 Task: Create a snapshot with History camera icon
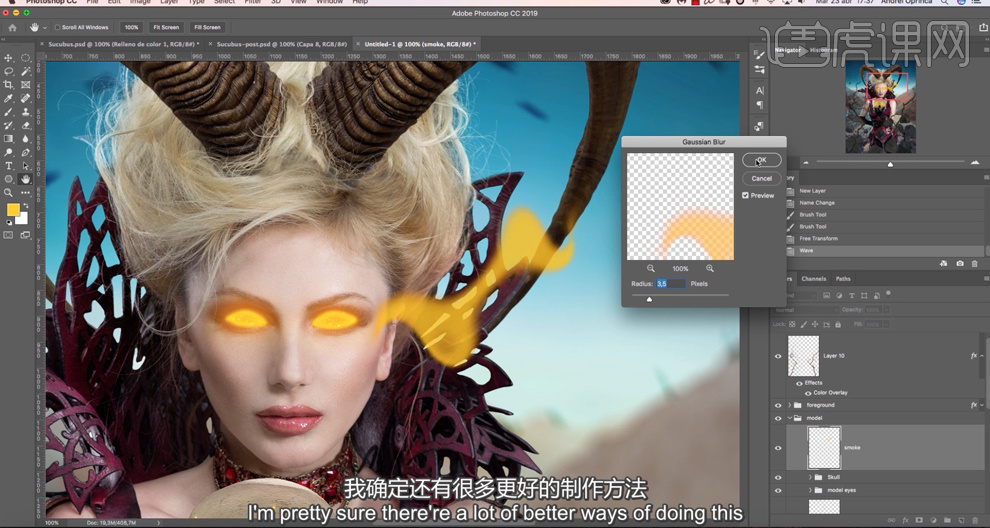(960, 263)
